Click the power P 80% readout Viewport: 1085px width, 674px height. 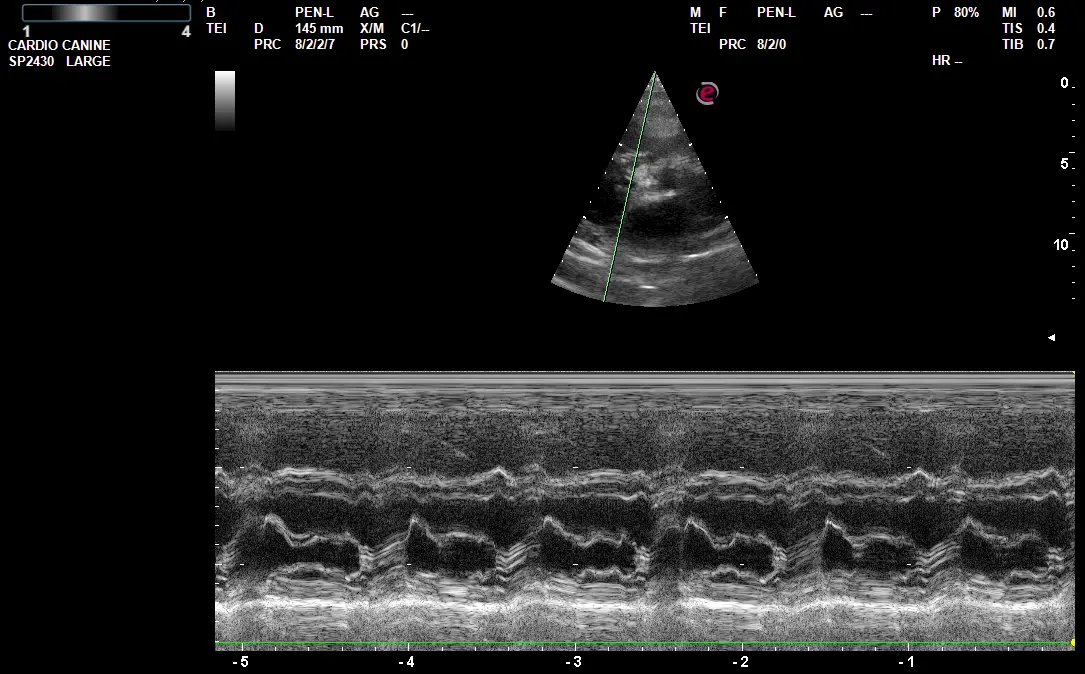click(955, 12)
